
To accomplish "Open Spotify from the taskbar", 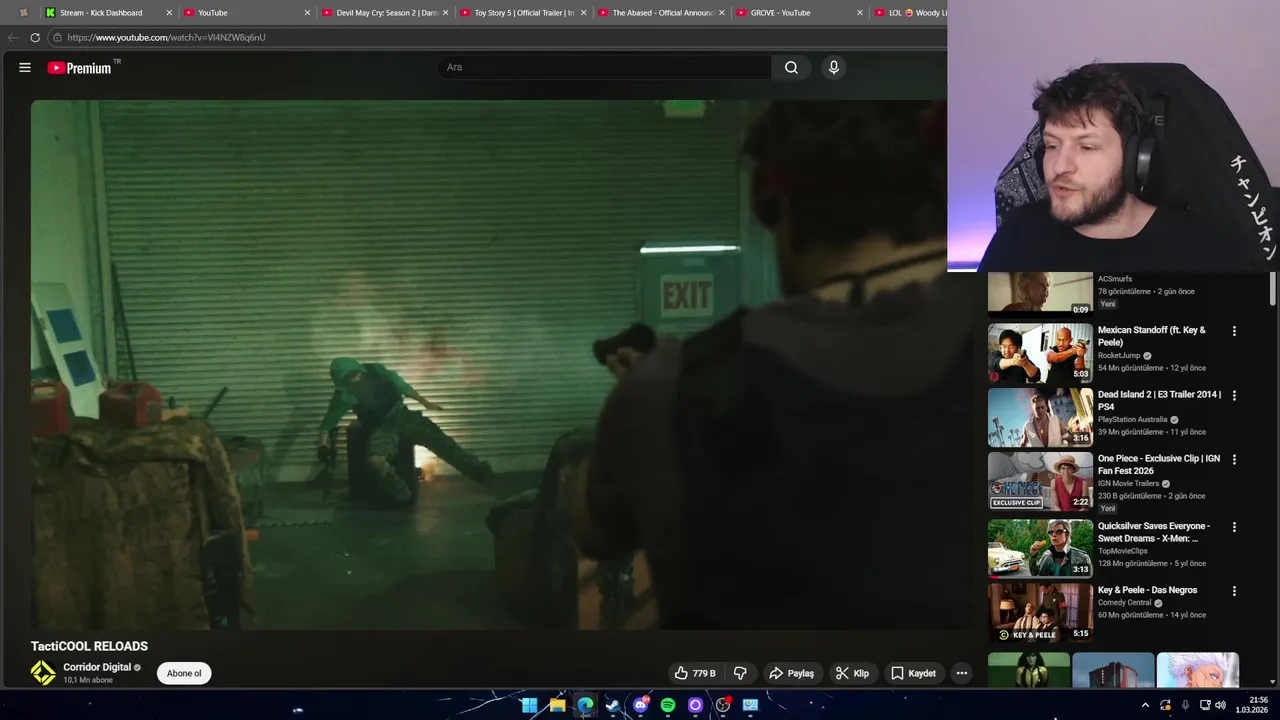I will click(x=668, y=705).
